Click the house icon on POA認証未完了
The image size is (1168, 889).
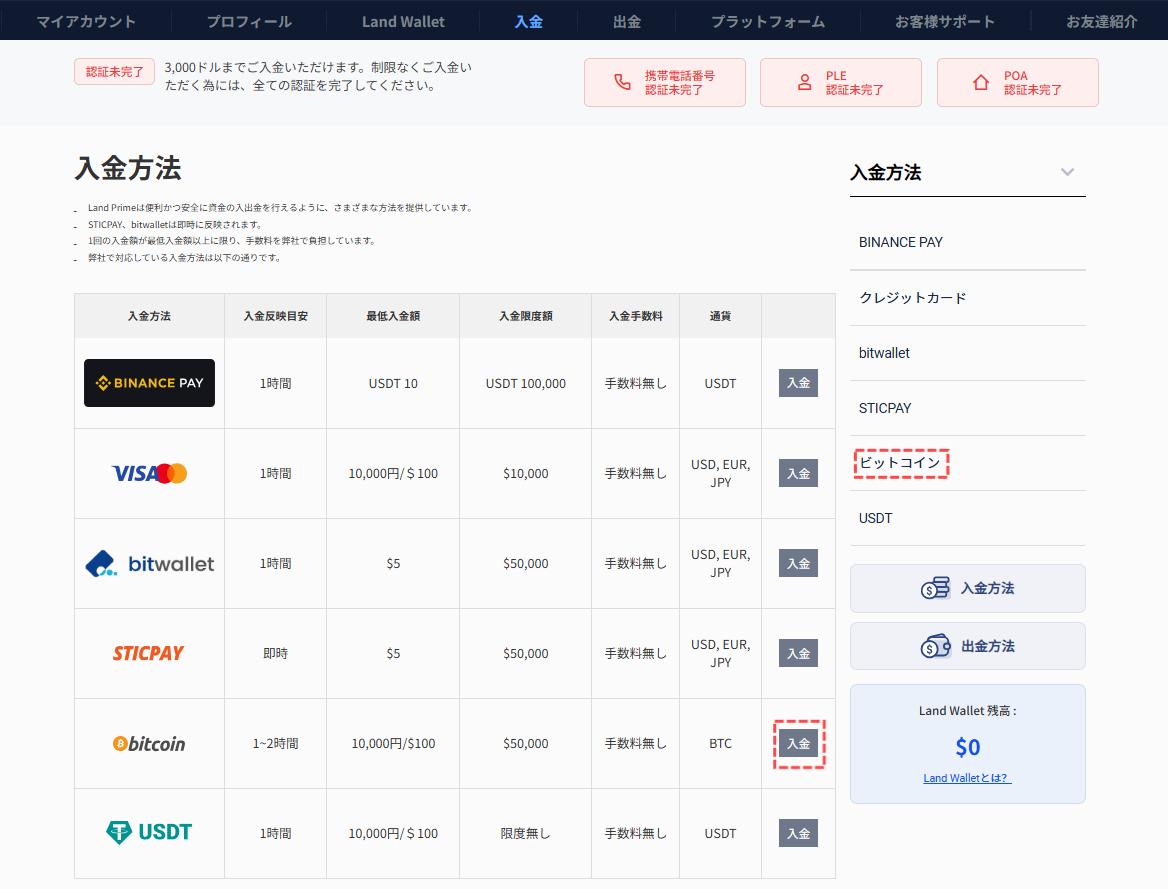[x=981, y=82]
